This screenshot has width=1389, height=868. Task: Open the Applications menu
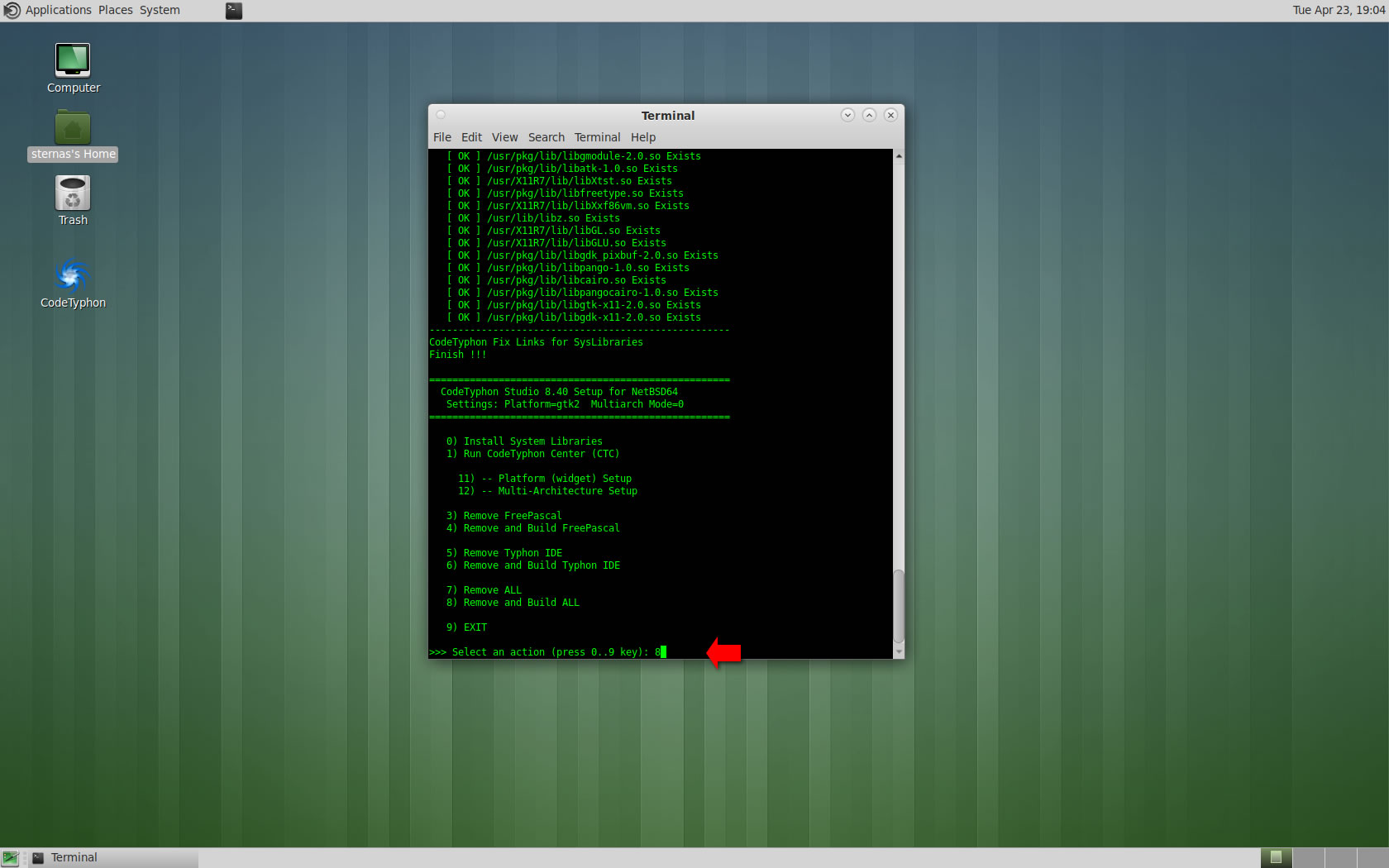(58, 10)
